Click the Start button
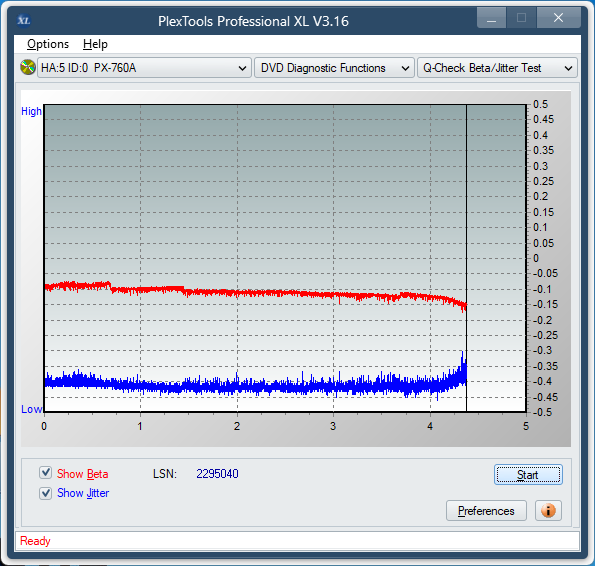This screenshot has width=595, height=566. coord(528,475)
